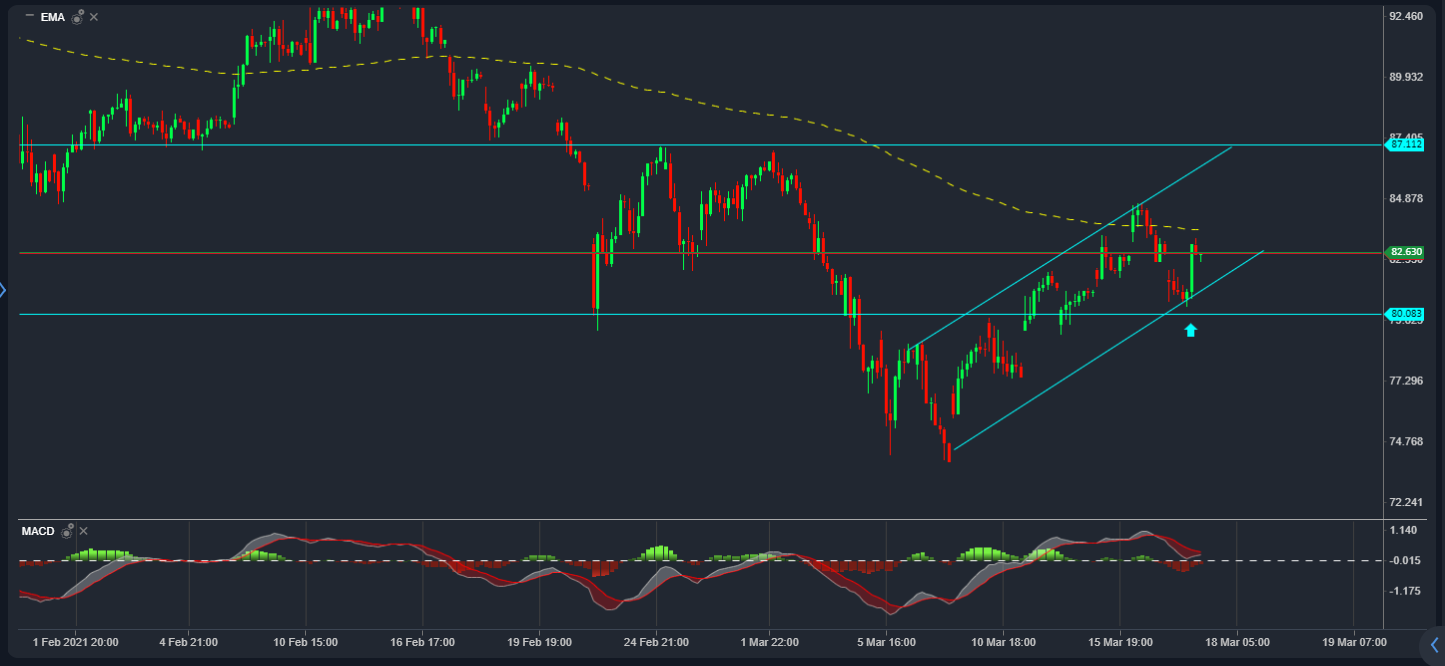This screenshot has height=666, width=1445.
Task: Click the 82.630 green current price label
Action: click(1405, 252)
